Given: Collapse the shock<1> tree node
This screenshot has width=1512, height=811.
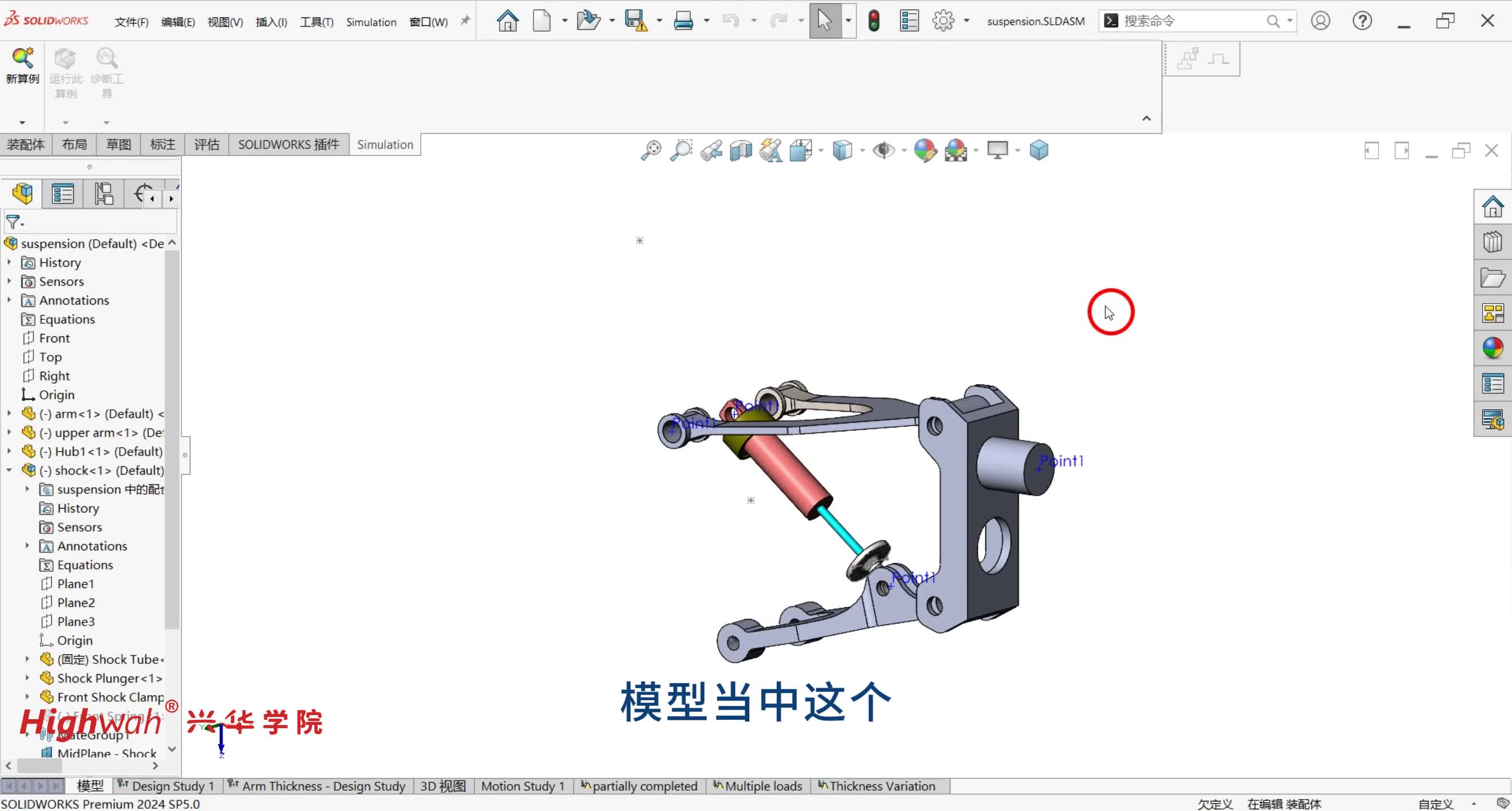Looking at the screenshot, I should coord(10,470).
